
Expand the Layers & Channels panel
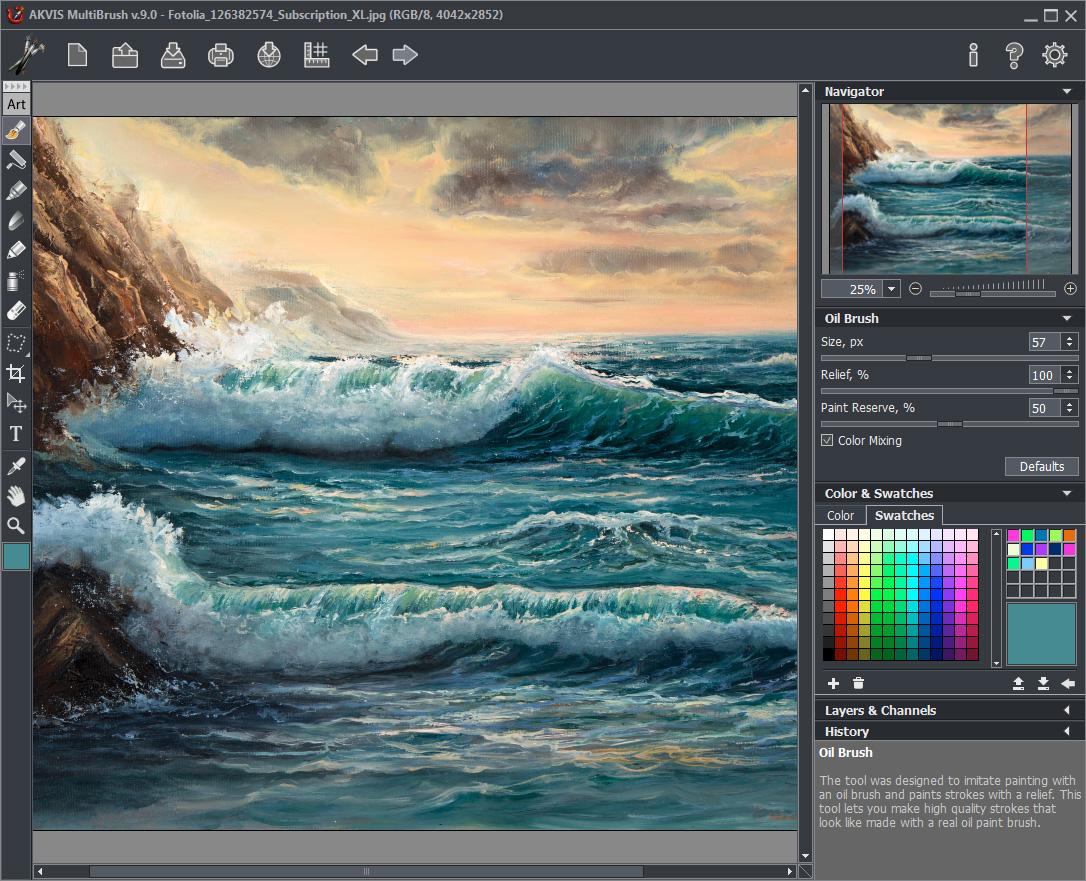[x=1066, y=710]
